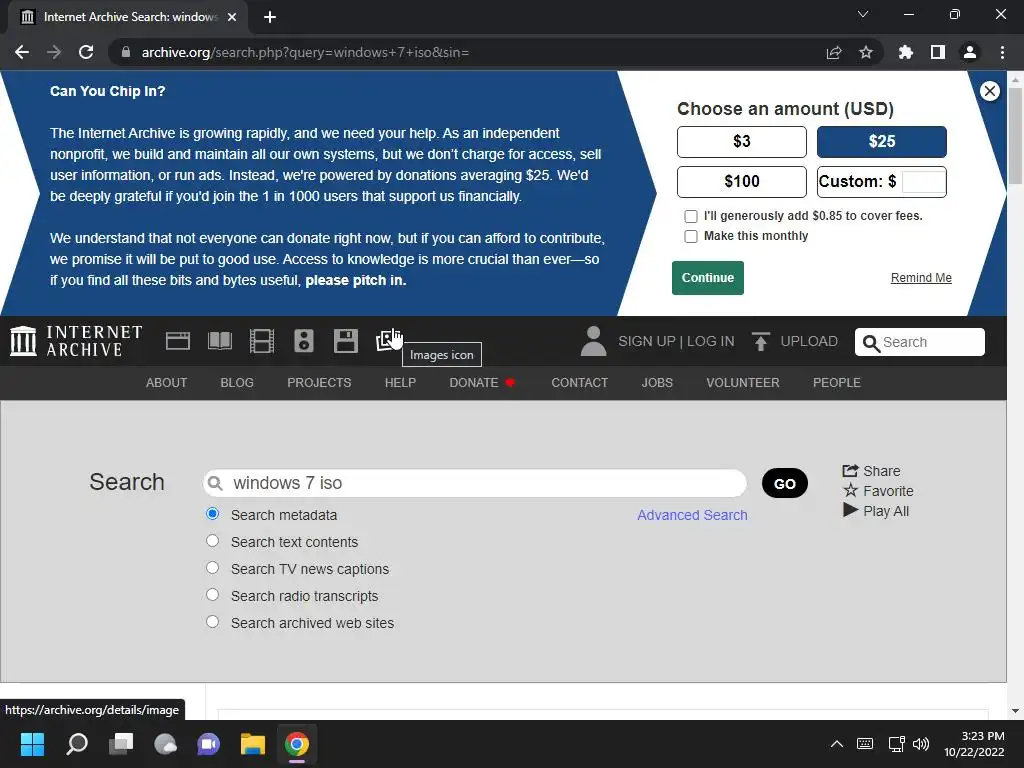Select Search metadata radio button
The width and height of the screenshot is (1024, 768).
(212, 514)
